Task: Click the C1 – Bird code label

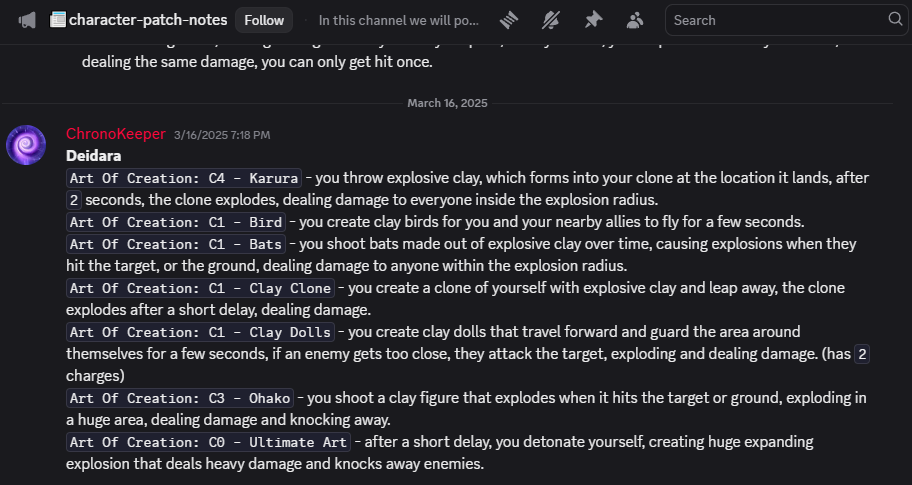Action: (x=177, y=222)
